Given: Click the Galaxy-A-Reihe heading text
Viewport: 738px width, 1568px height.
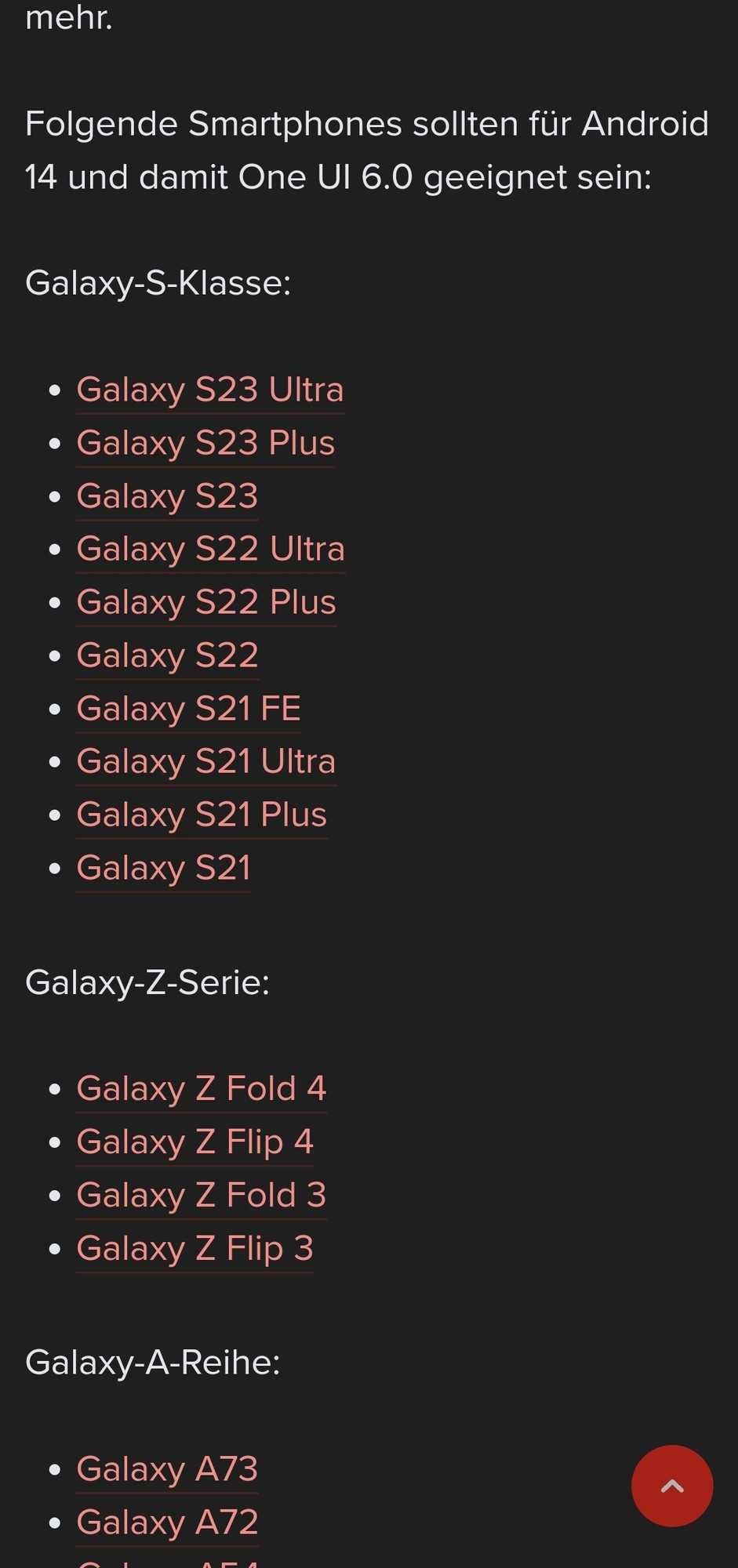Looking at the screenshot, I should [x=153, y=1363].
